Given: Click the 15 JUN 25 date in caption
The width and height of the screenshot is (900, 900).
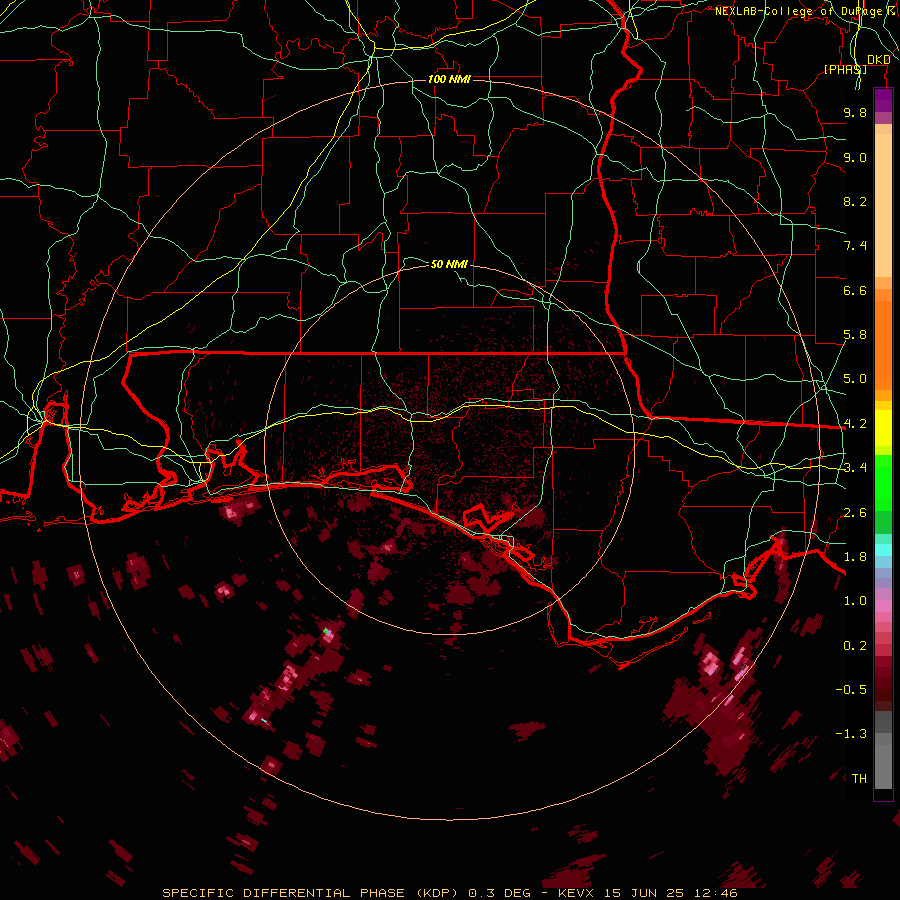Looking at the screenshot, I should (644, 893).
